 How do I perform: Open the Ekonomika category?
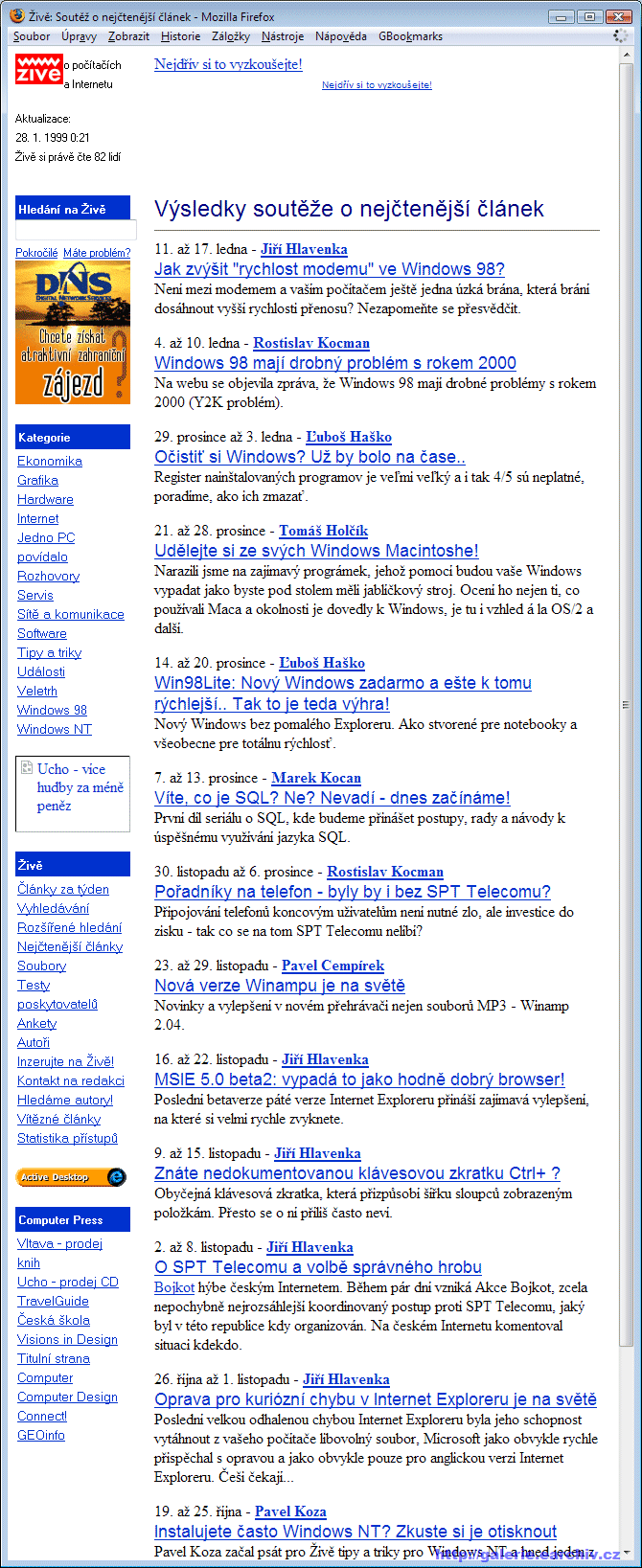point(50,461)
